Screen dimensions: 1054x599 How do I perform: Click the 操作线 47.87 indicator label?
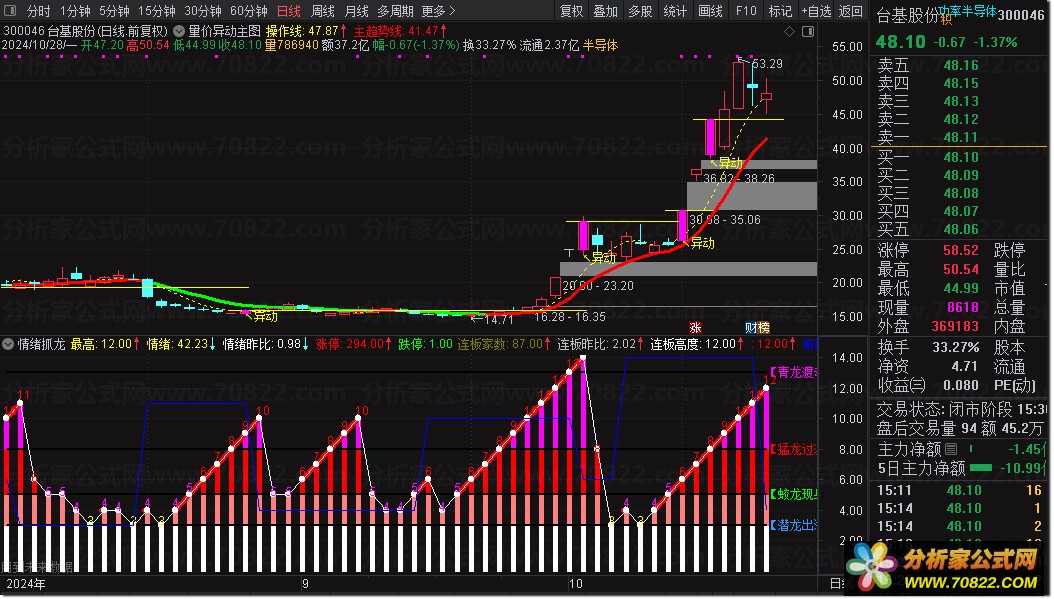[x=307, y=31]
